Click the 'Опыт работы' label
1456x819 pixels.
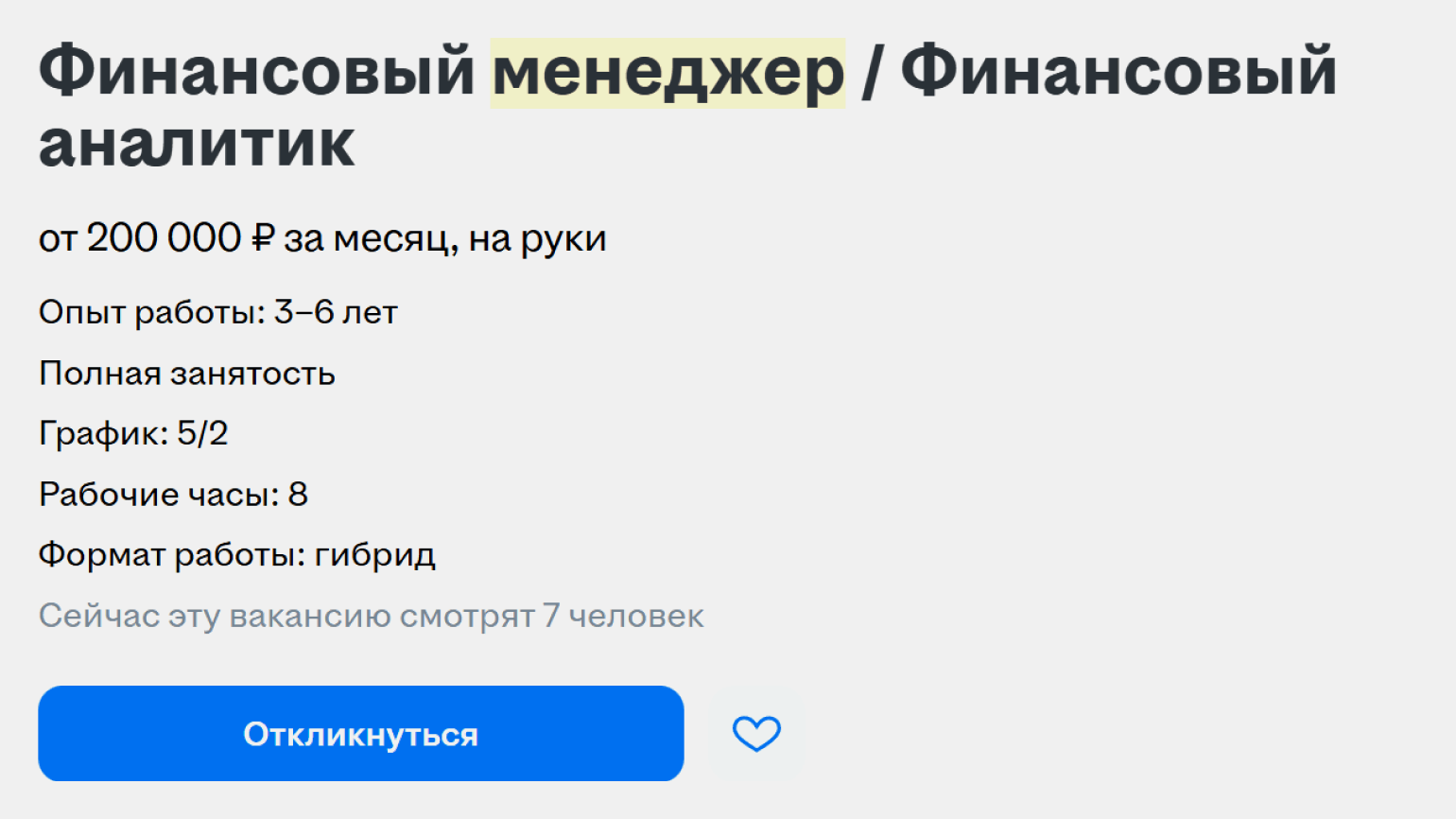151,312
